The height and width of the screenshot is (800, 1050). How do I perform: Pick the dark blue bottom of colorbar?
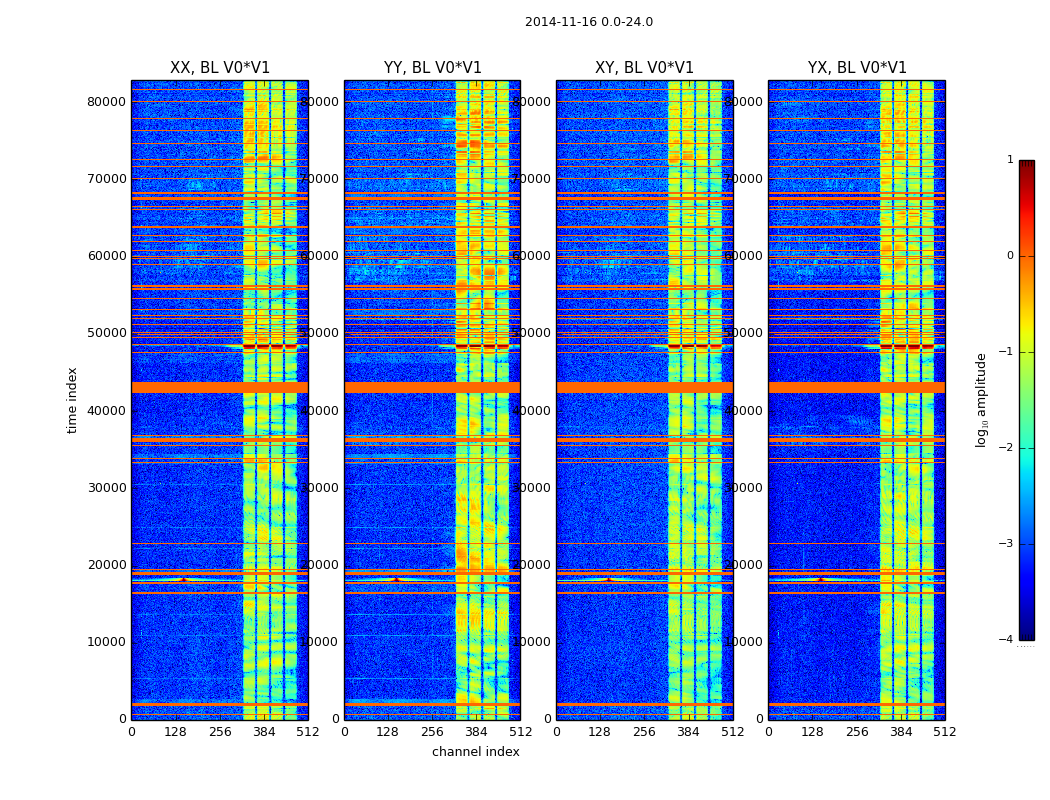(x=1026, y=634)
